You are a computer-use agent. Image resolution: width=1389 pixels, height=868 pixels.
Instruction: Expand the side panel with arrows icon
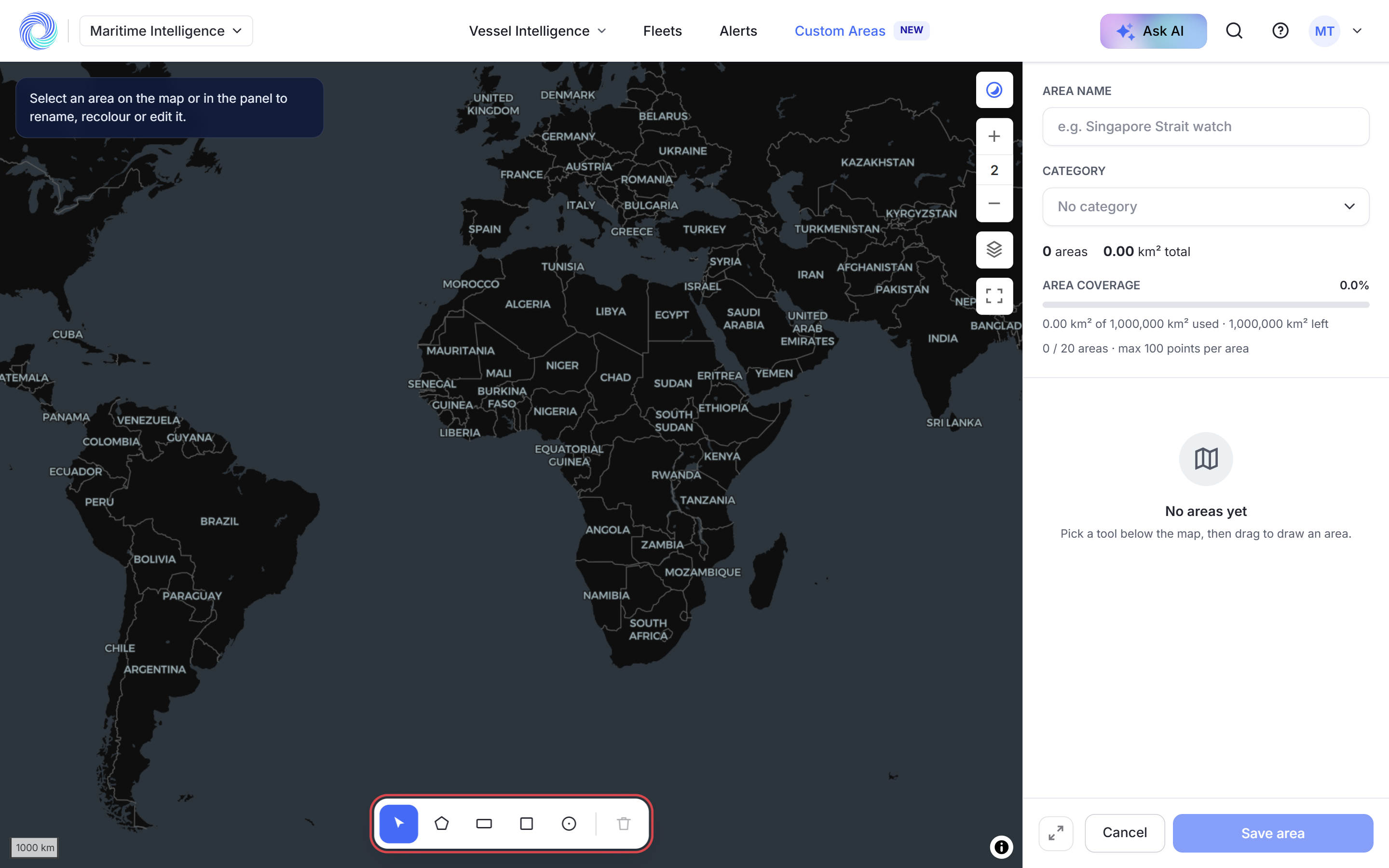[1056, 833]
